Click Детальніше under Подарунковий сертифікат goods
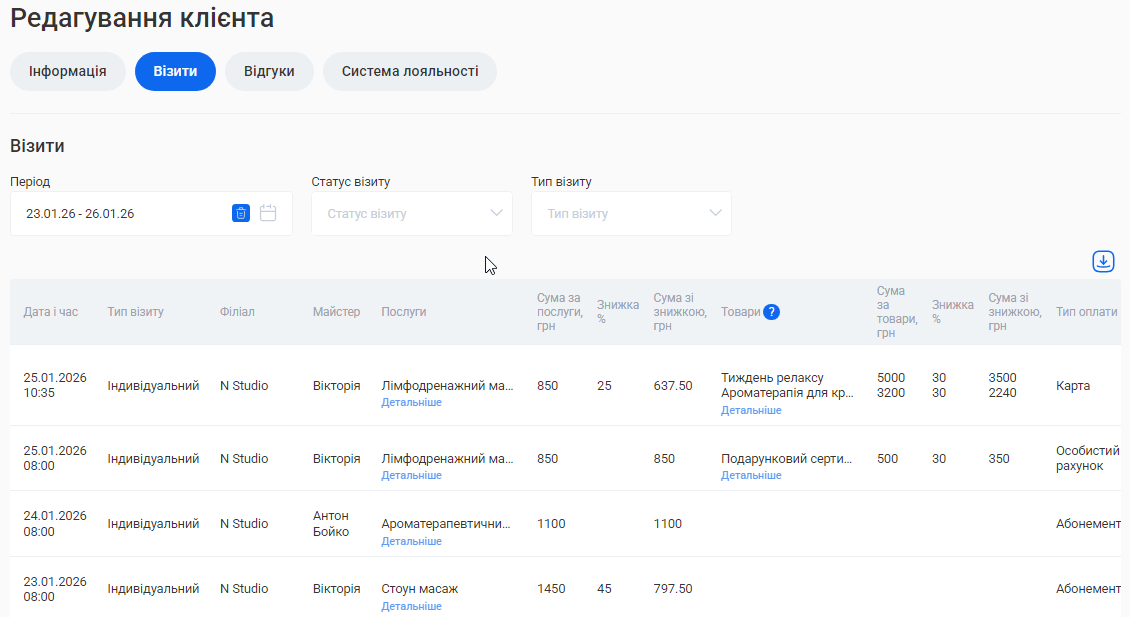The height and width of the screenshot is (617, 1130). click(751, 476)
